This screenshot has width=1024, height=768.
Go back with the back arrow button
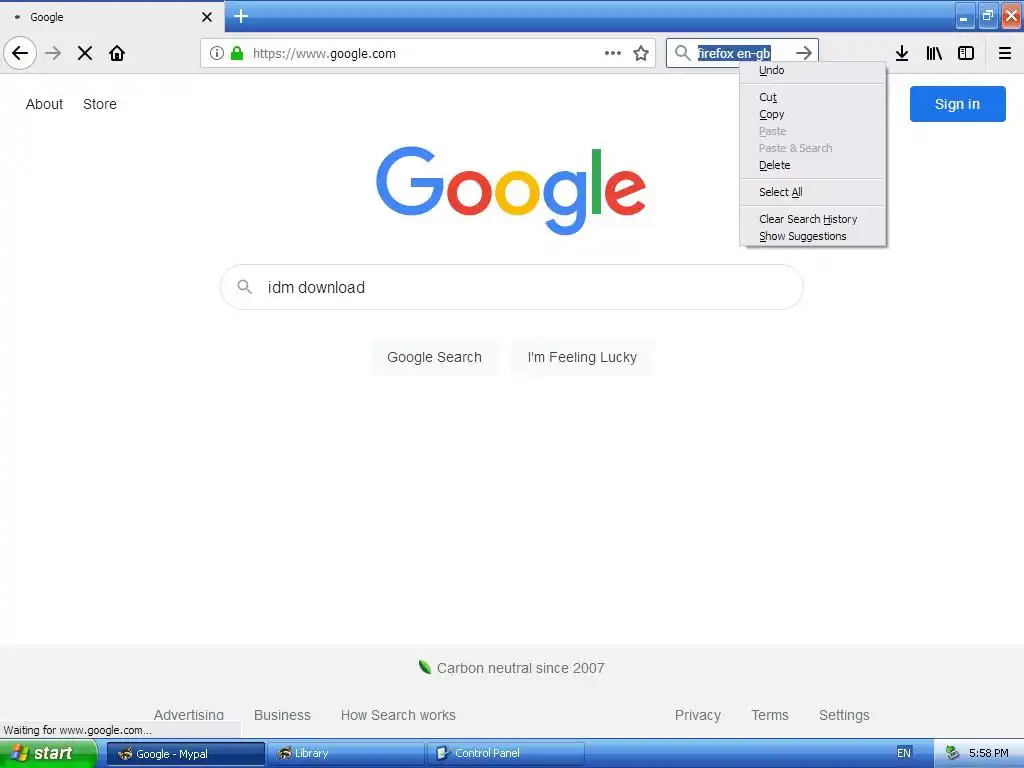[x=20, y=53]
